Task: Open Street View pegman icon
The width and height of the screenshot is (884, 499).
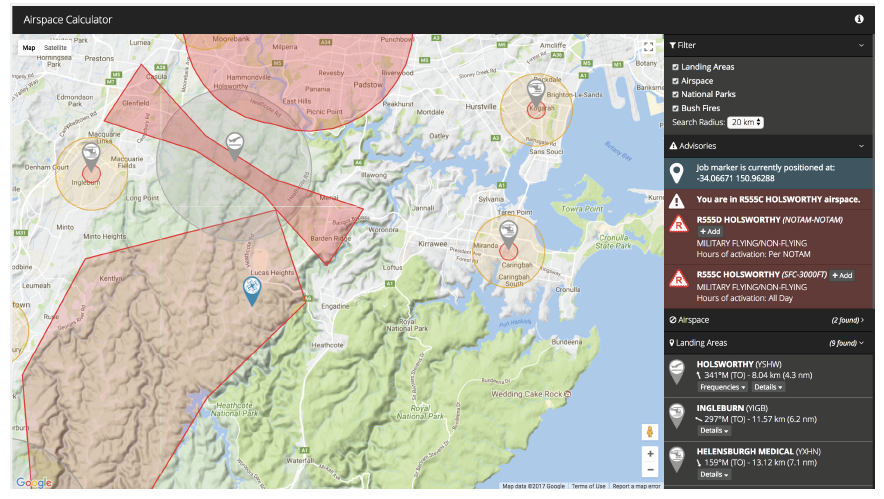Action: 649,432
